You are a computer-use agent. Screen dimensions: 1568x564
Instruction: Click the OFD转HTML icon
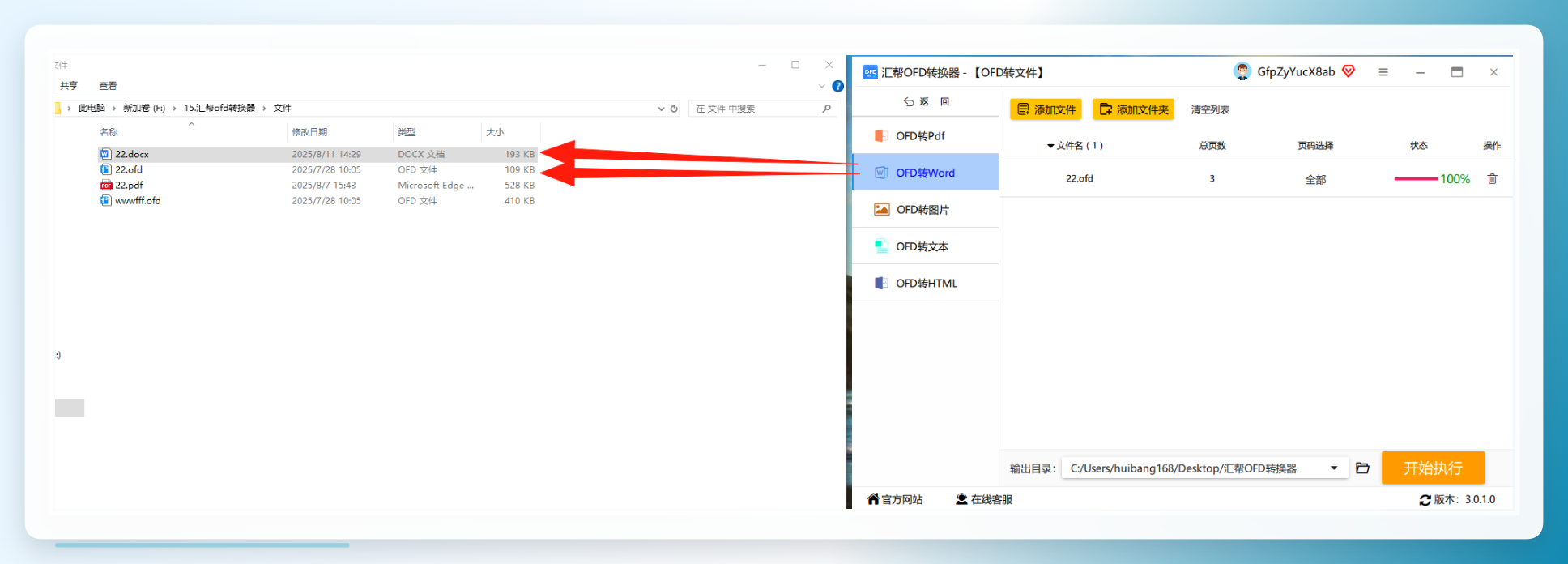tap(881, 283)
